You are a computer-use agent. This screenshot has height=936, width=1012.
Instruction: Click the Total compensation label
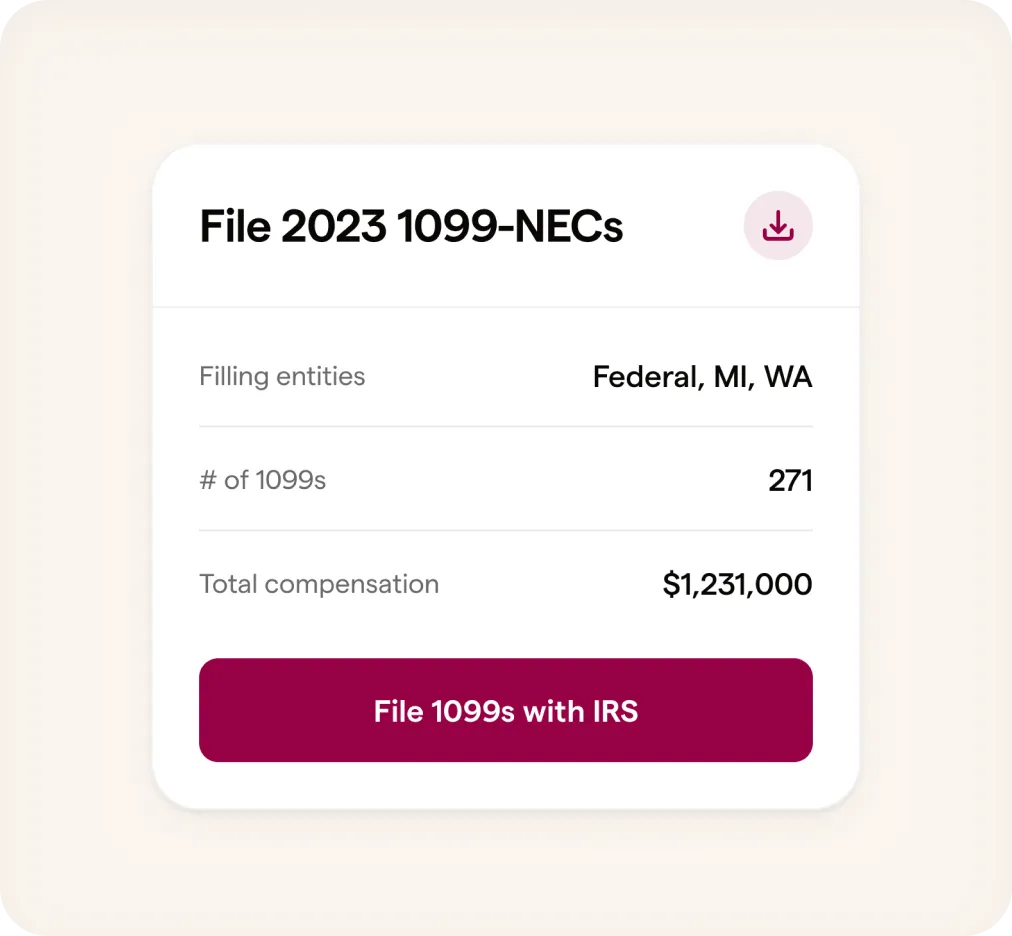319,584
